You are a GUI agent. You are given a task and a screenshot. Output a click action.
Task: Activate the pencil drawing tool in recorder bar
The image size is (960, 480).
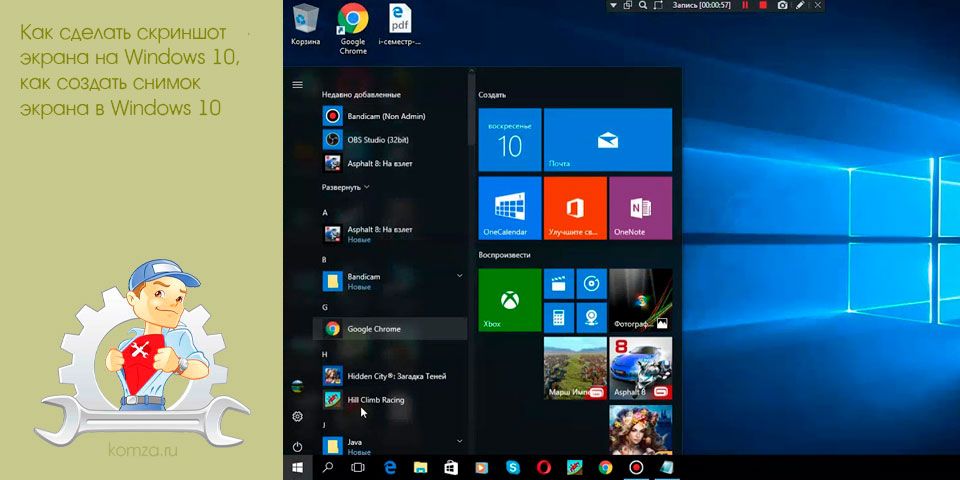pyautogui.click(x=800, y=5)
